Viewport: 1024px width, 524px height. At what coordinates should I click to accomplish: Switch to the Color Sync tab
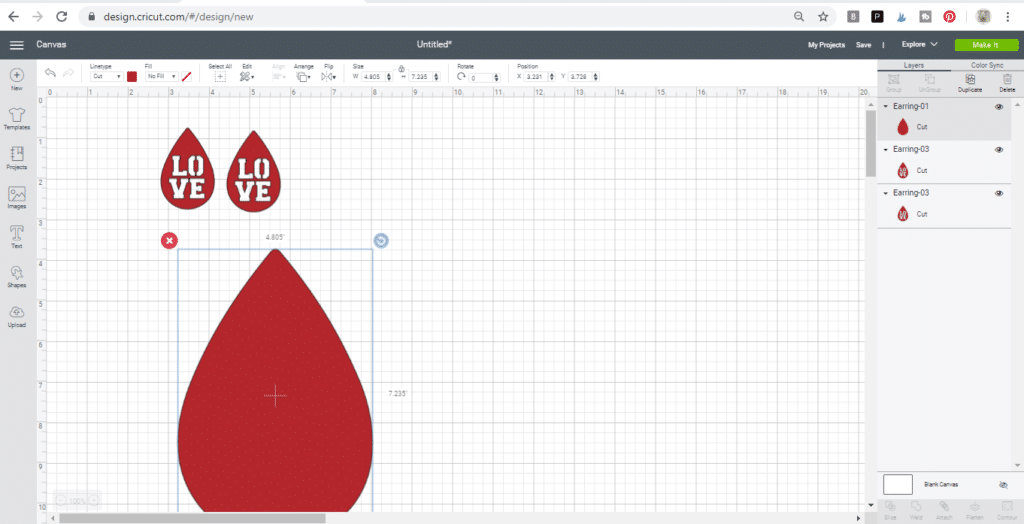click(986, 65)
